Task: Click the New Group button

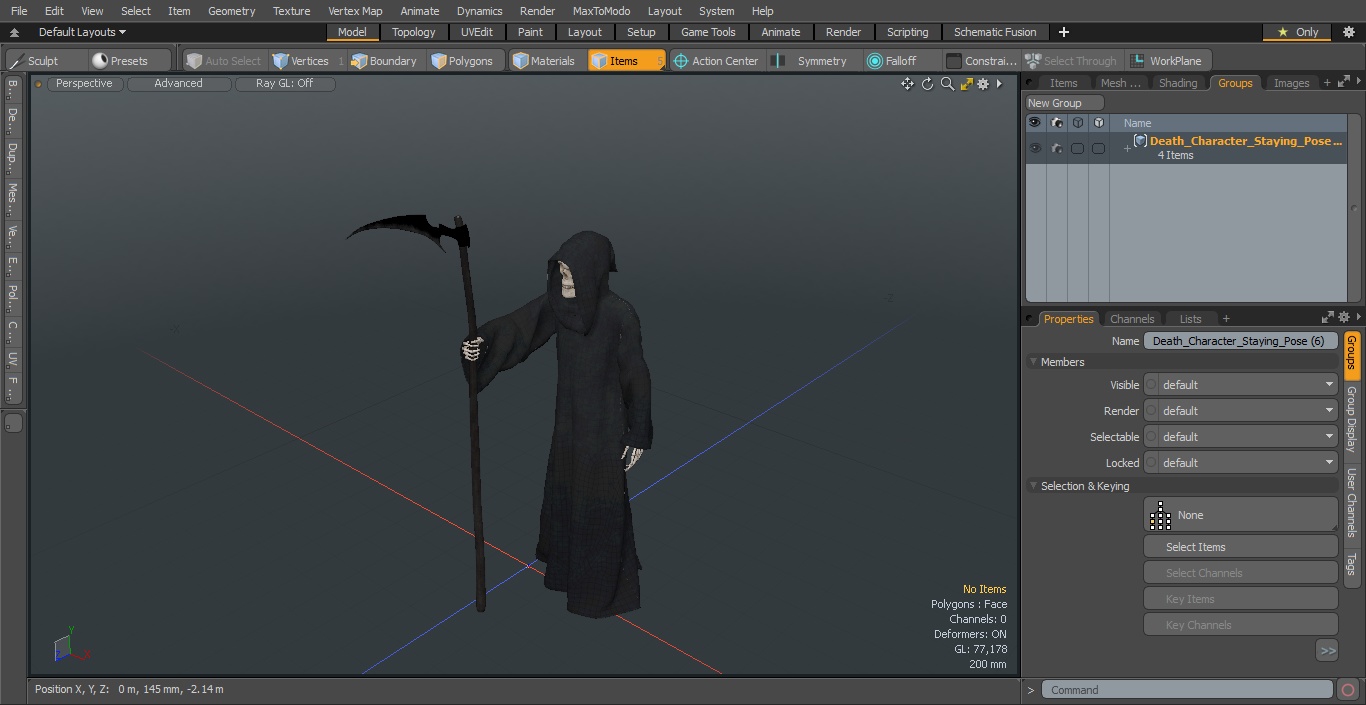Action: click(1065, 103)
